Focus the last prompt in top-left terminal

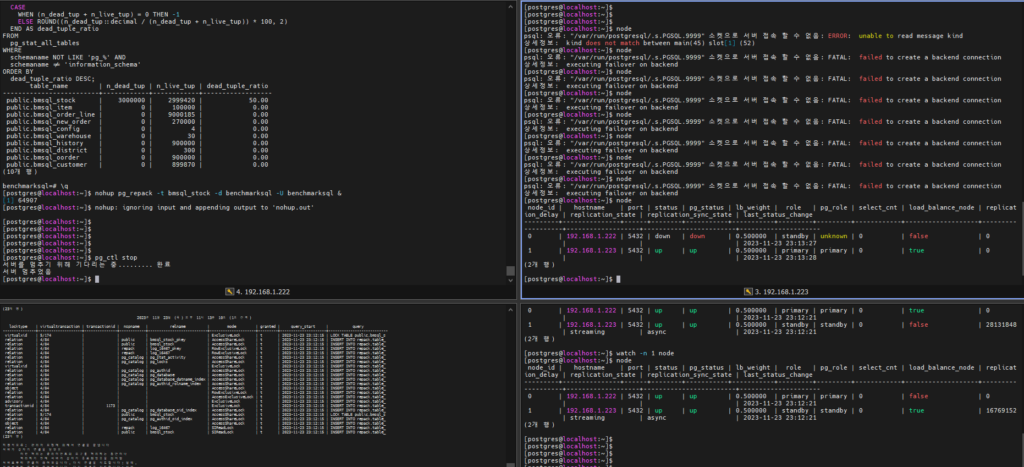95,278
